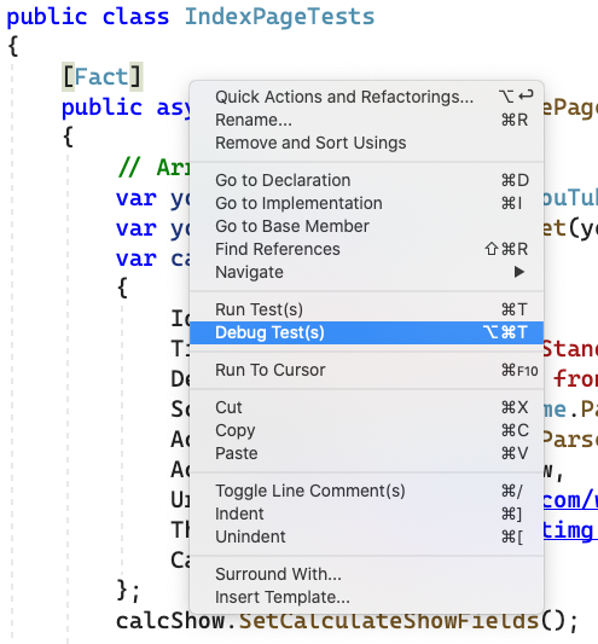Click Unindent menu entry
598x644 pixels.
pyautogui.click(x=366, y=537)
